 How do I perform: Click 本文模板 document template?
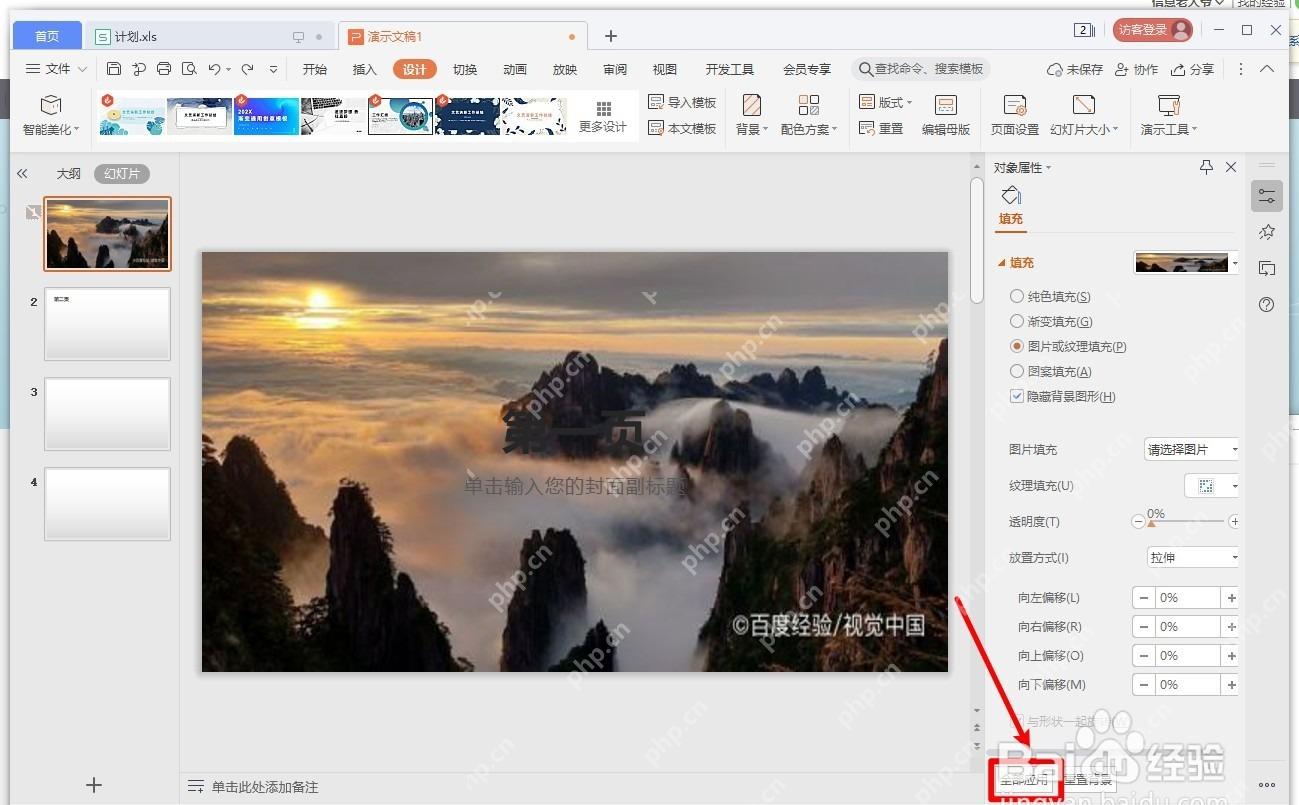tap(682, 128)
